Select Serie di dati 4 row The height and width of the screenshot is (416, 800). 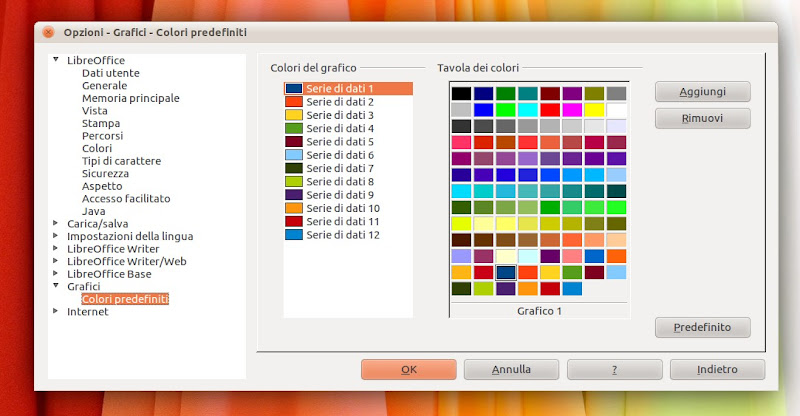pos(348,128)
